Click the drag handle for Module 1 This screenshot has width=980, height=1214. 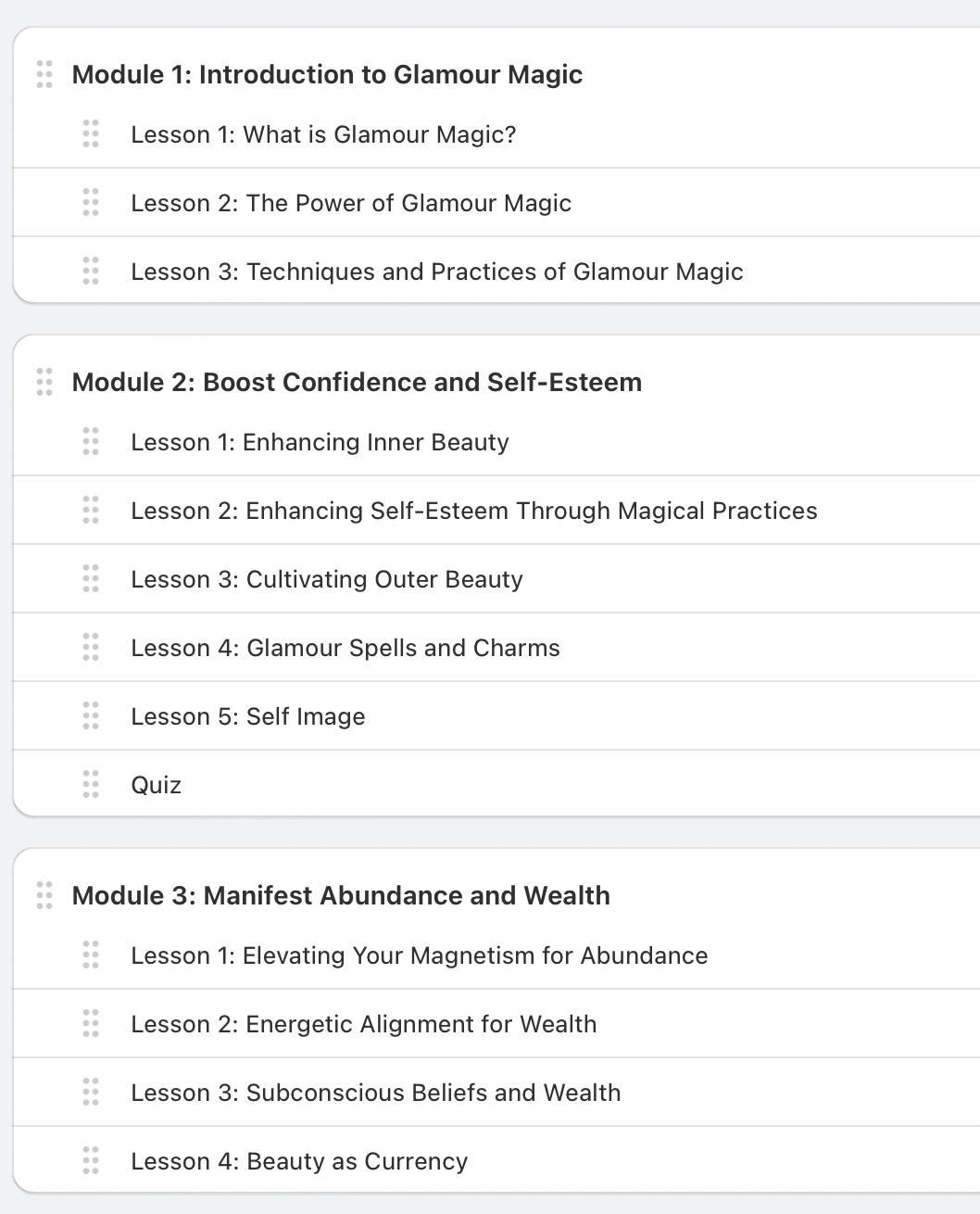[x=44, y=74]
